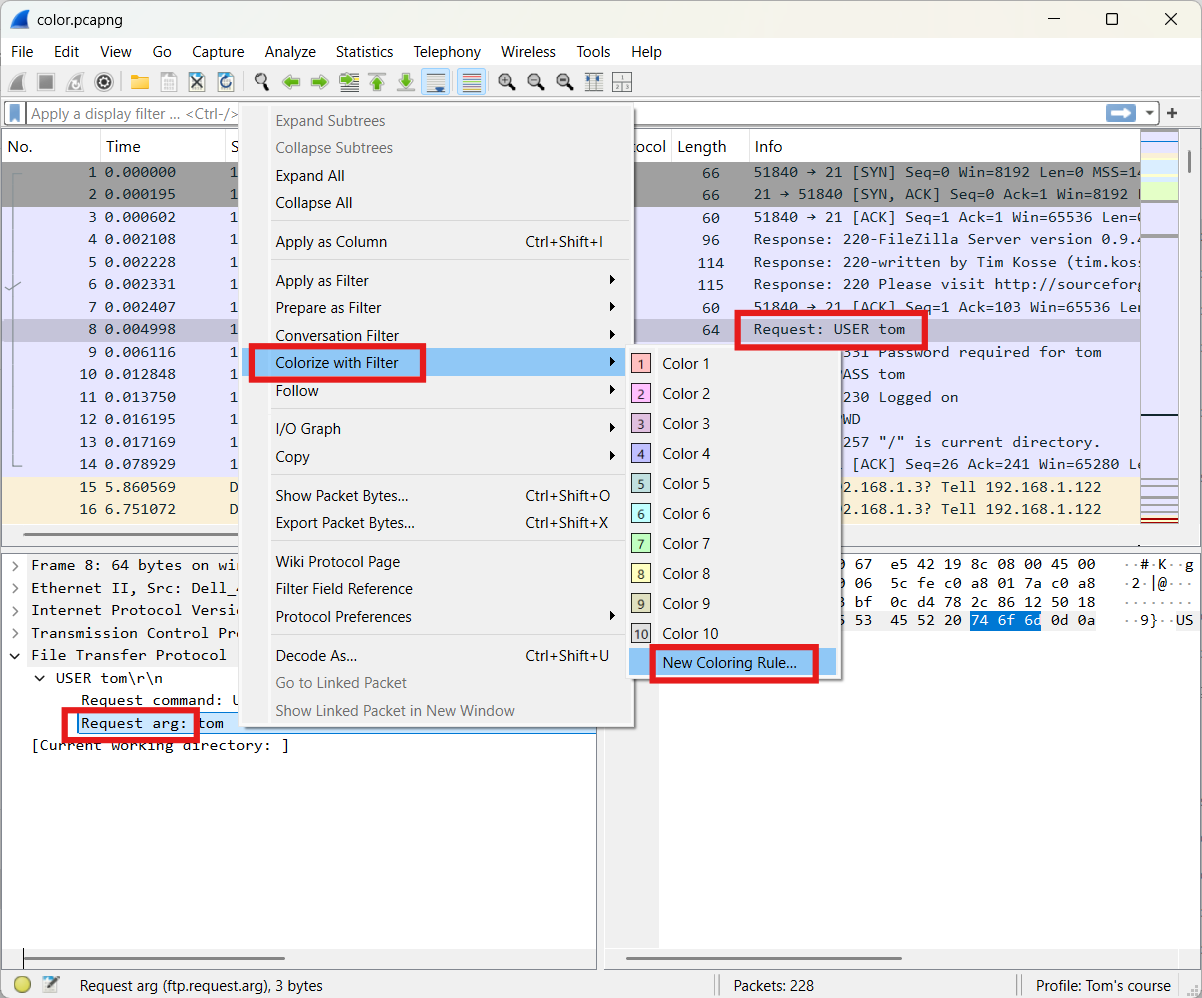1202x998 pixels.
Task: Click the apply display filter arrow button
Action: pyautogui.click(x=1121, y=113)
